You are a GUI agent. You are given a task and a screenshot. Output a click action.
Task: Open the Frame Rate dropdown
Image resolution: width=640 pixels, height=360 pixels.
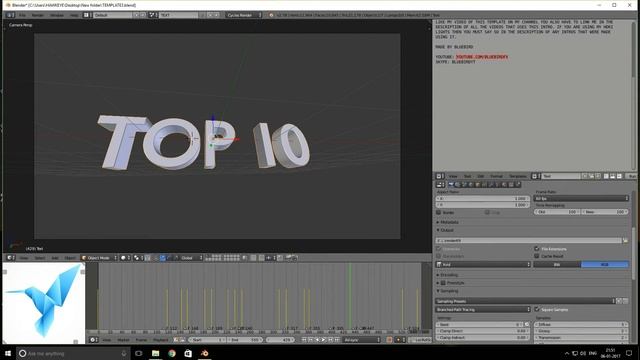[581, 198]
